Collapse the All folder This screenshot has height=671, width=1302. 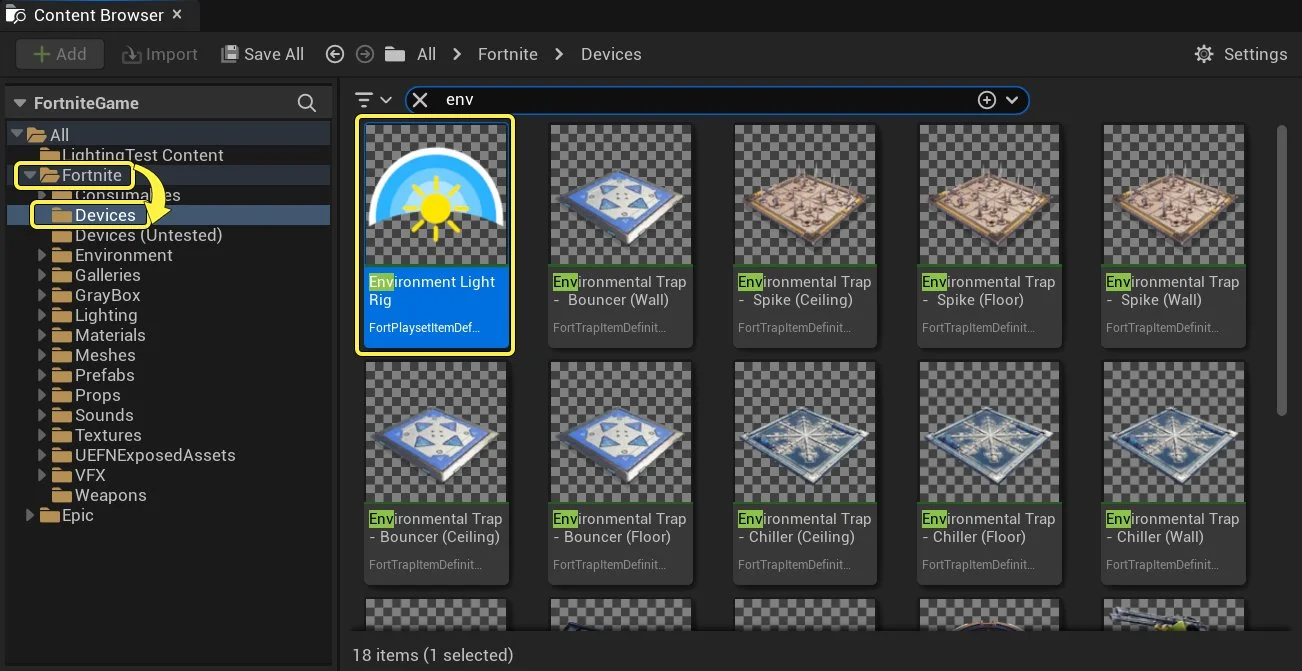(16, 135)
